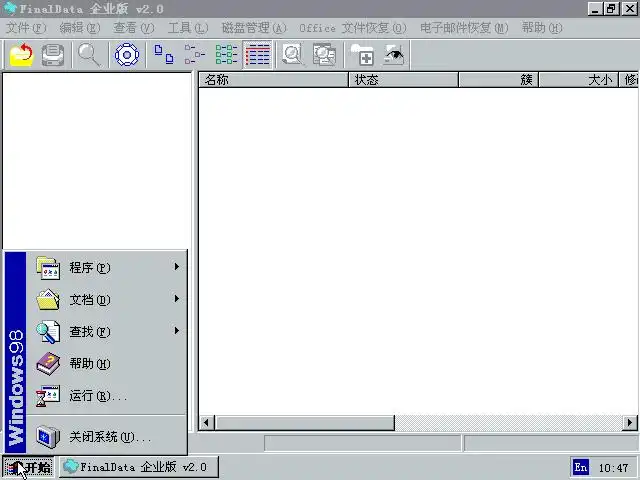The width and height of the screenshot is (640, 480).
Task: Select 关闭系统(U)... in Start menu
Action: pos(106,437)
